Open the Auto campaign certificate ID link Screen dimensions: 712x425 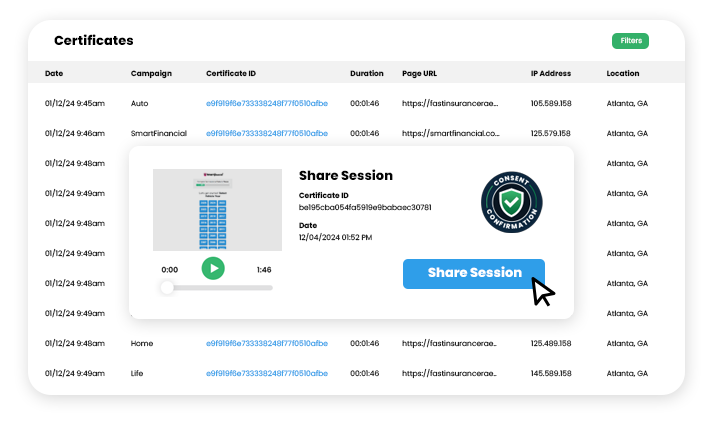[x=267, y=104]
